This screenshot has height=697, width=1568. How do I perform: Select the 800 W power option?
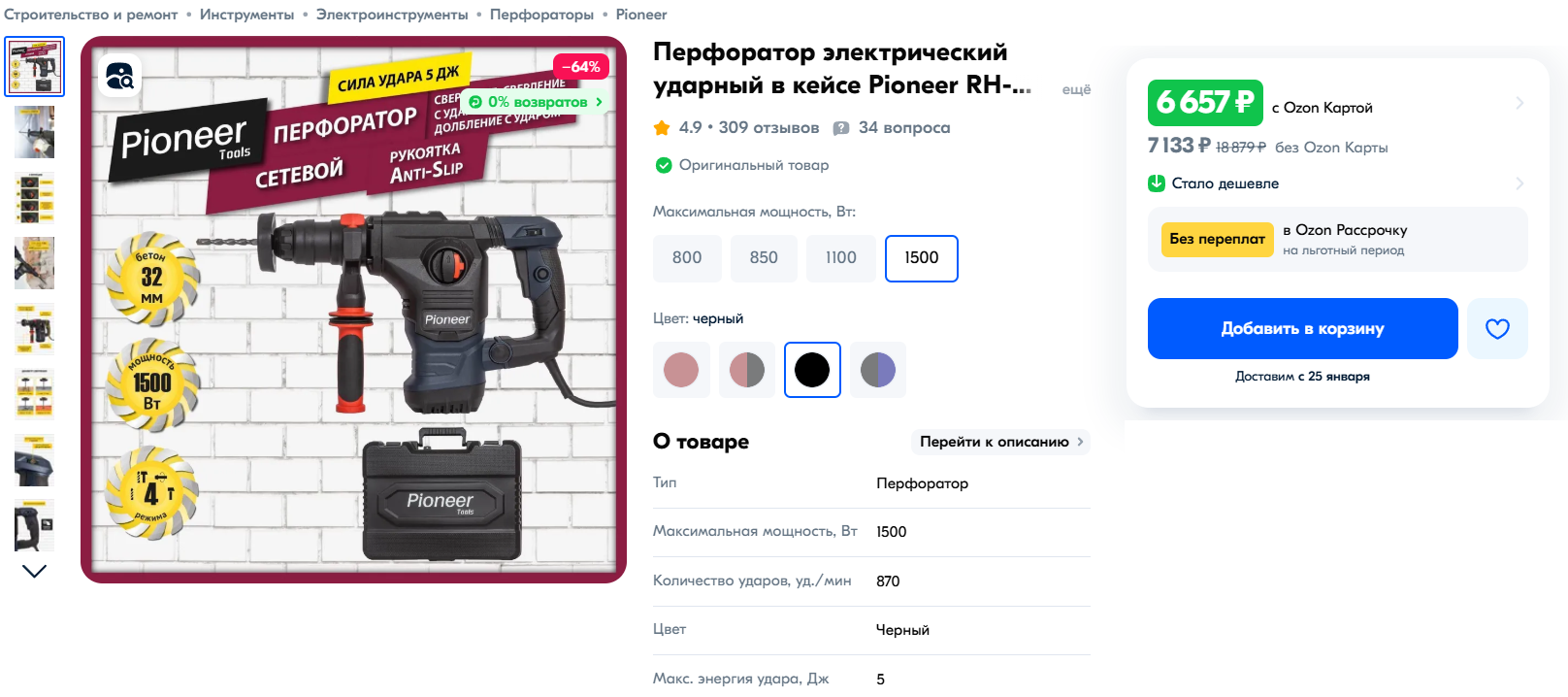tap(687, 258)
